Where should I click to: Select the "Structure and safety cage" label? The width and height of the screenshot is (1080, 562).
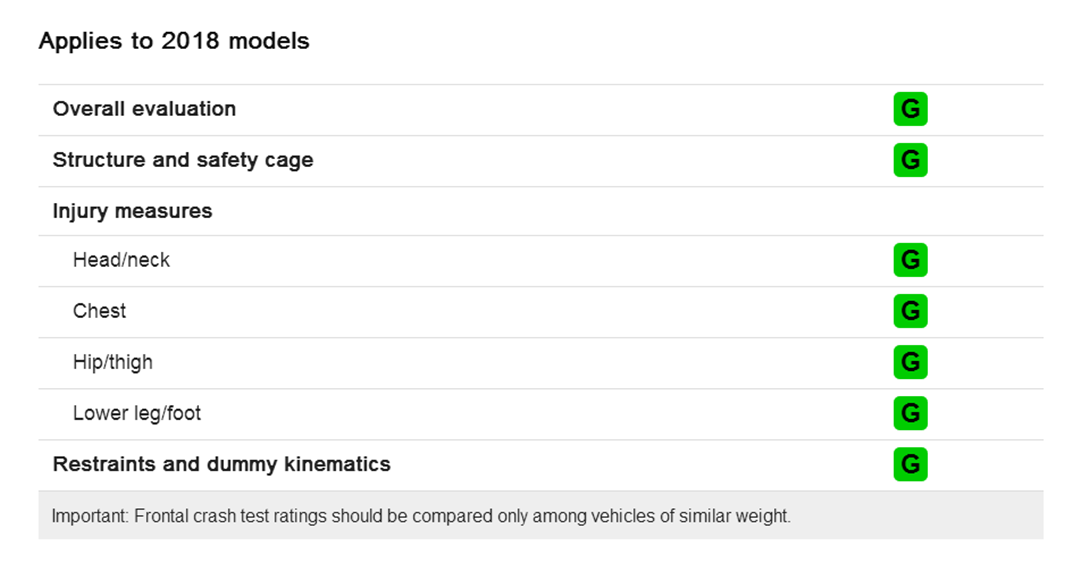(183, 160)
